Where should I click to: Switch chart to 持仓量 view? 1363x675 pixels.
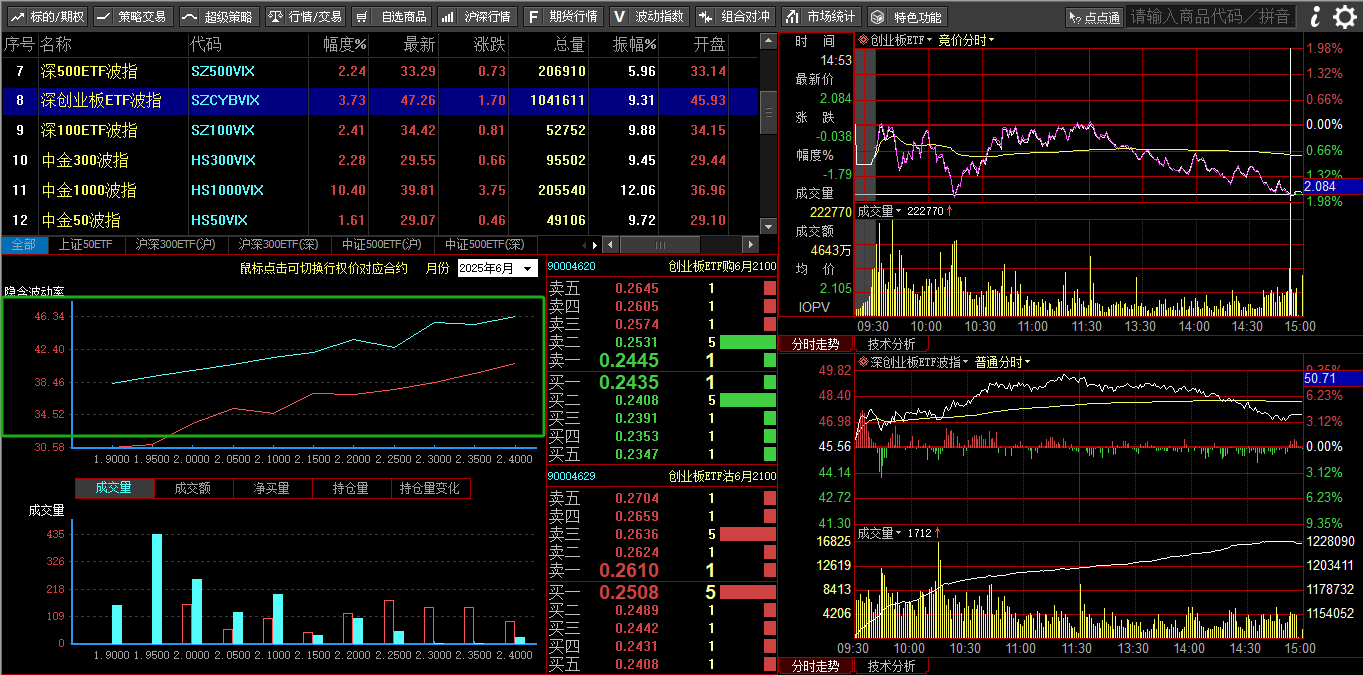pos(350,488)
